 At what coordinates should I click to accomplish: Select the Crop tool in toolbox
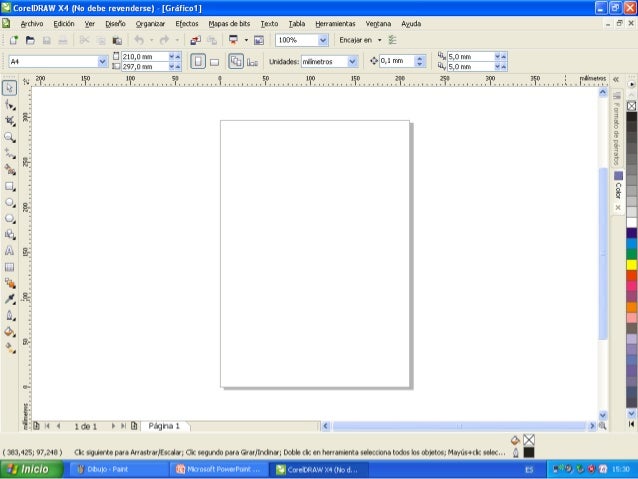point(10,121)
